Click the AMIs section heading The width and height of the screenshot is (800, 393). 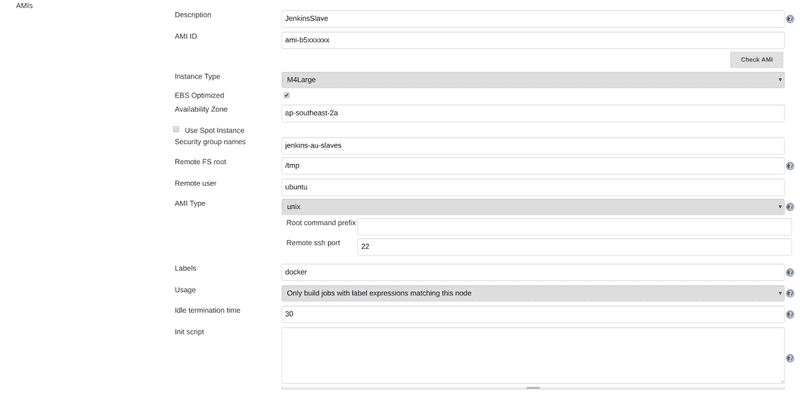pos(24,6)
